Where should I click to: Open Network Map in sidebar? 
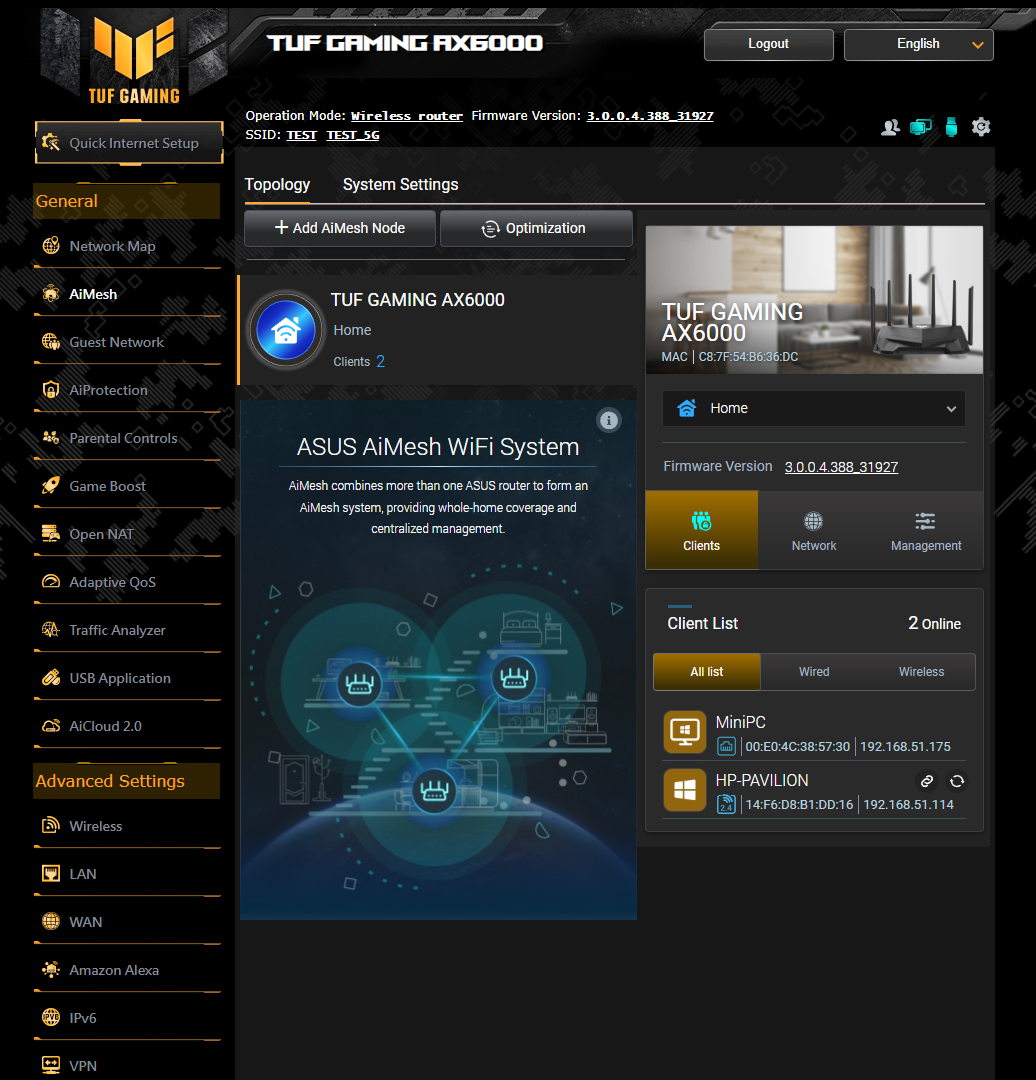pos(112,246)
